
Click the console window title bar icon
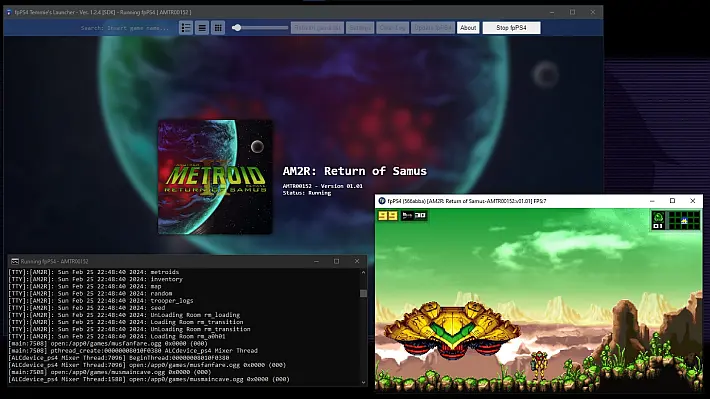(x=14, y=261)
